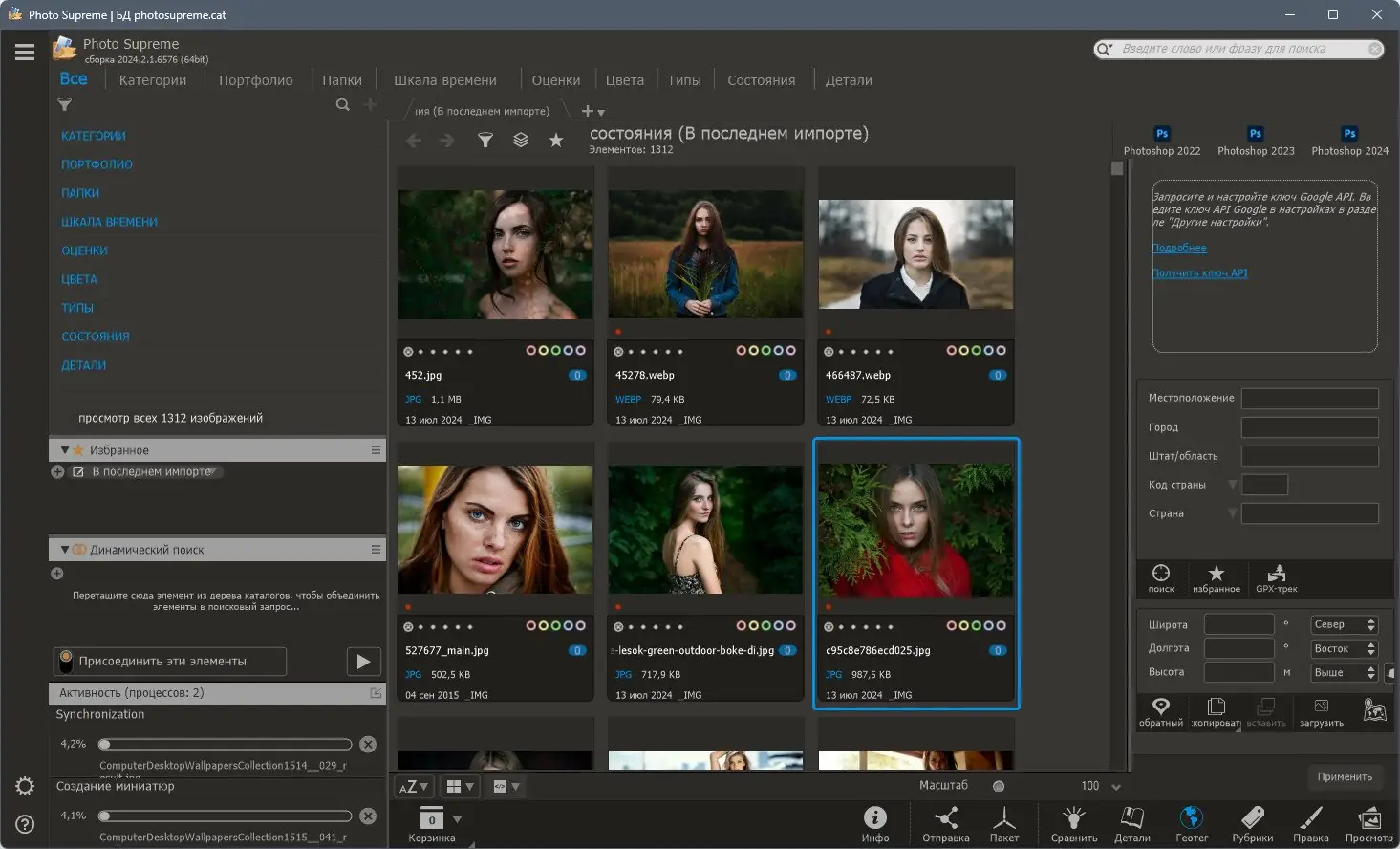Cancel the Synchronization process
This screenshot has height=849, width=1400.
click(x=368, y=744)
